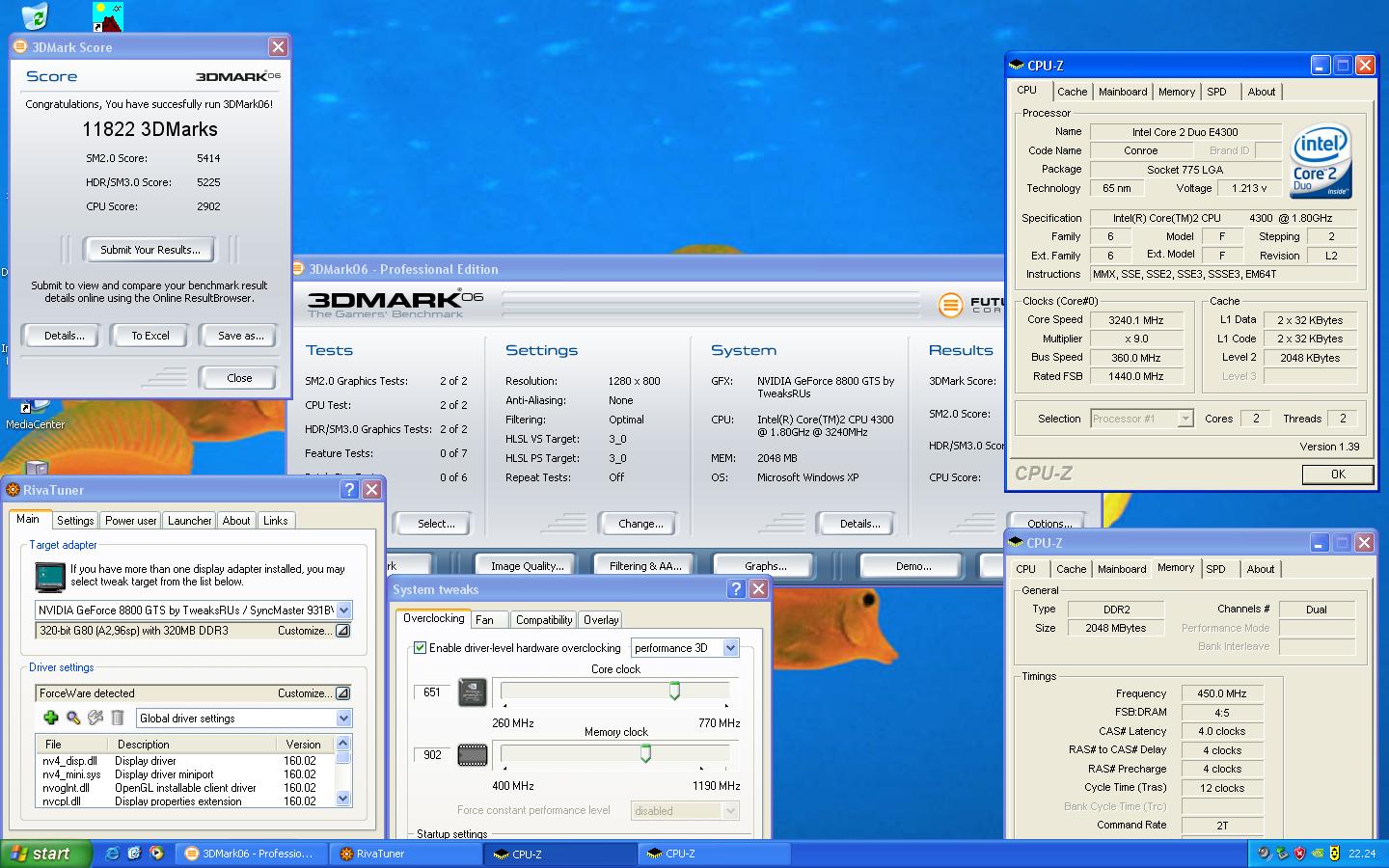The width and height of the screenshot is (1389, 868).
Task: Click Graphs button in 3DMark06
Action: pyautogui.click(x=765, y=566)
